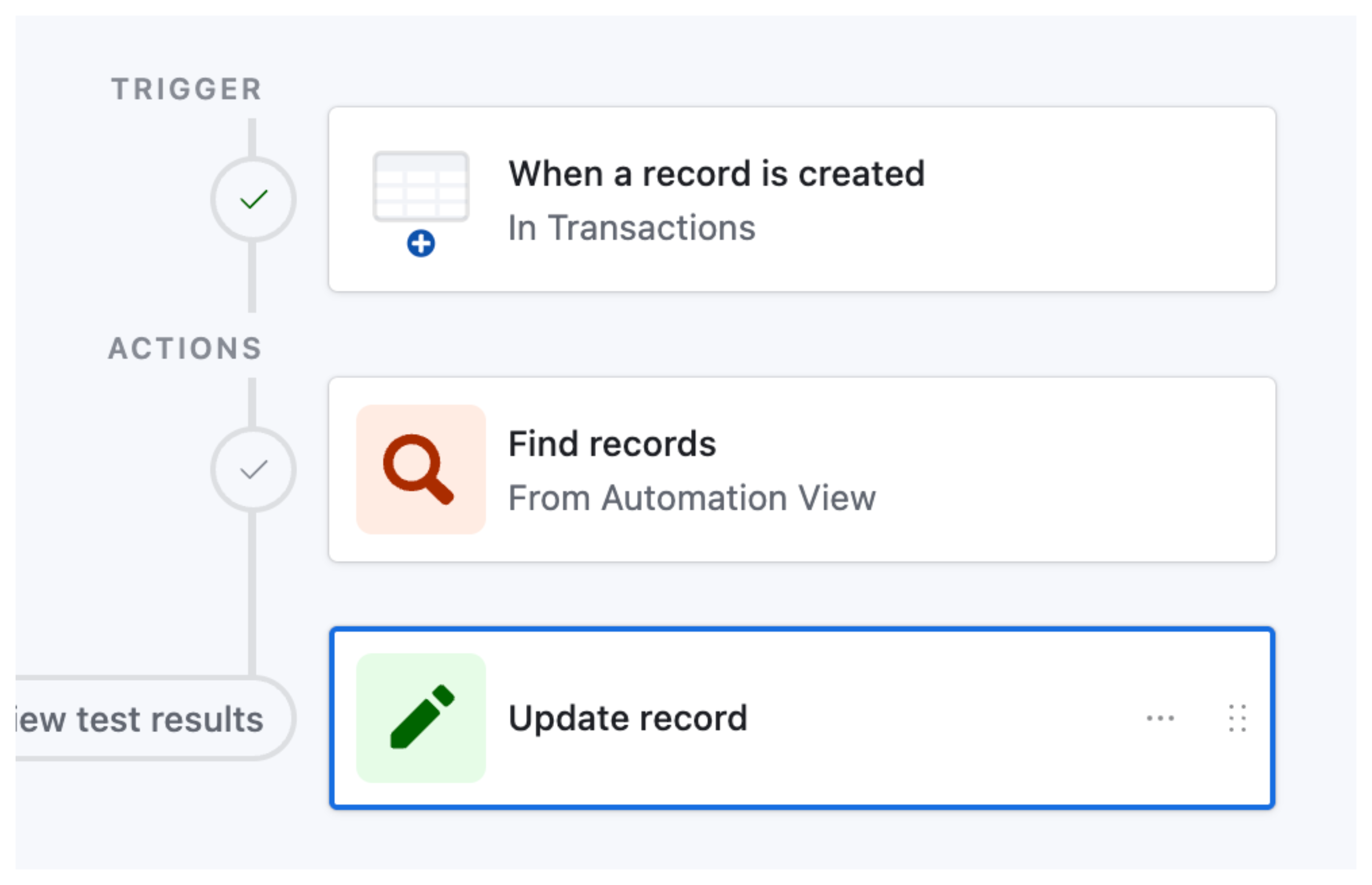Screen dimensions: 1372x885
Task: Click the In Transactions trigger subtitle
Action: 632,229
